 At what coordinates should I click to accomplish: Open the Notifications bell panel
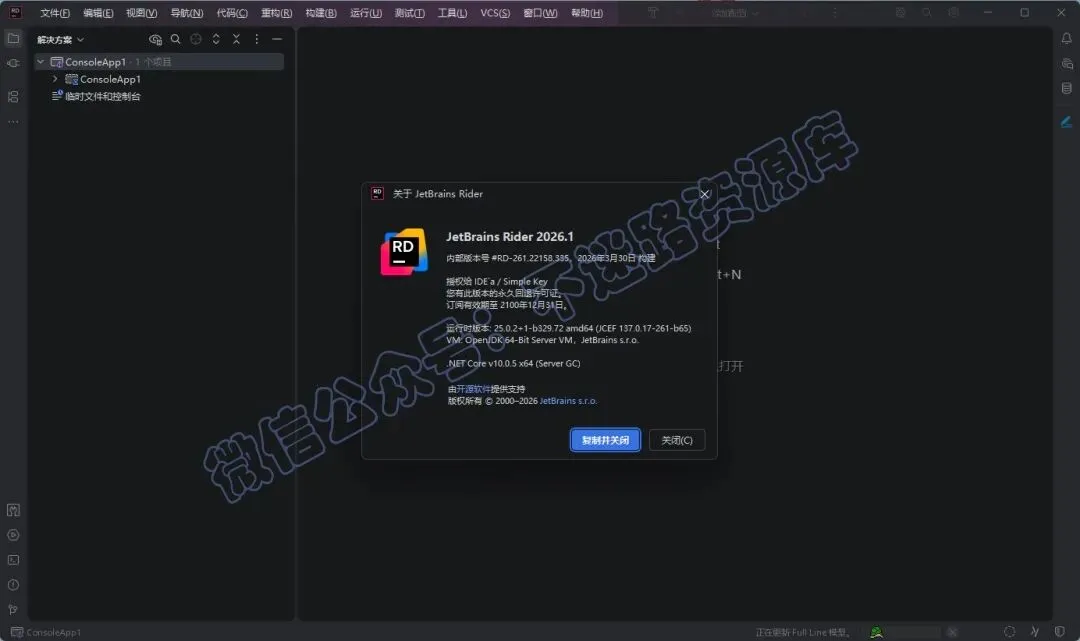tap(1066, 39)
